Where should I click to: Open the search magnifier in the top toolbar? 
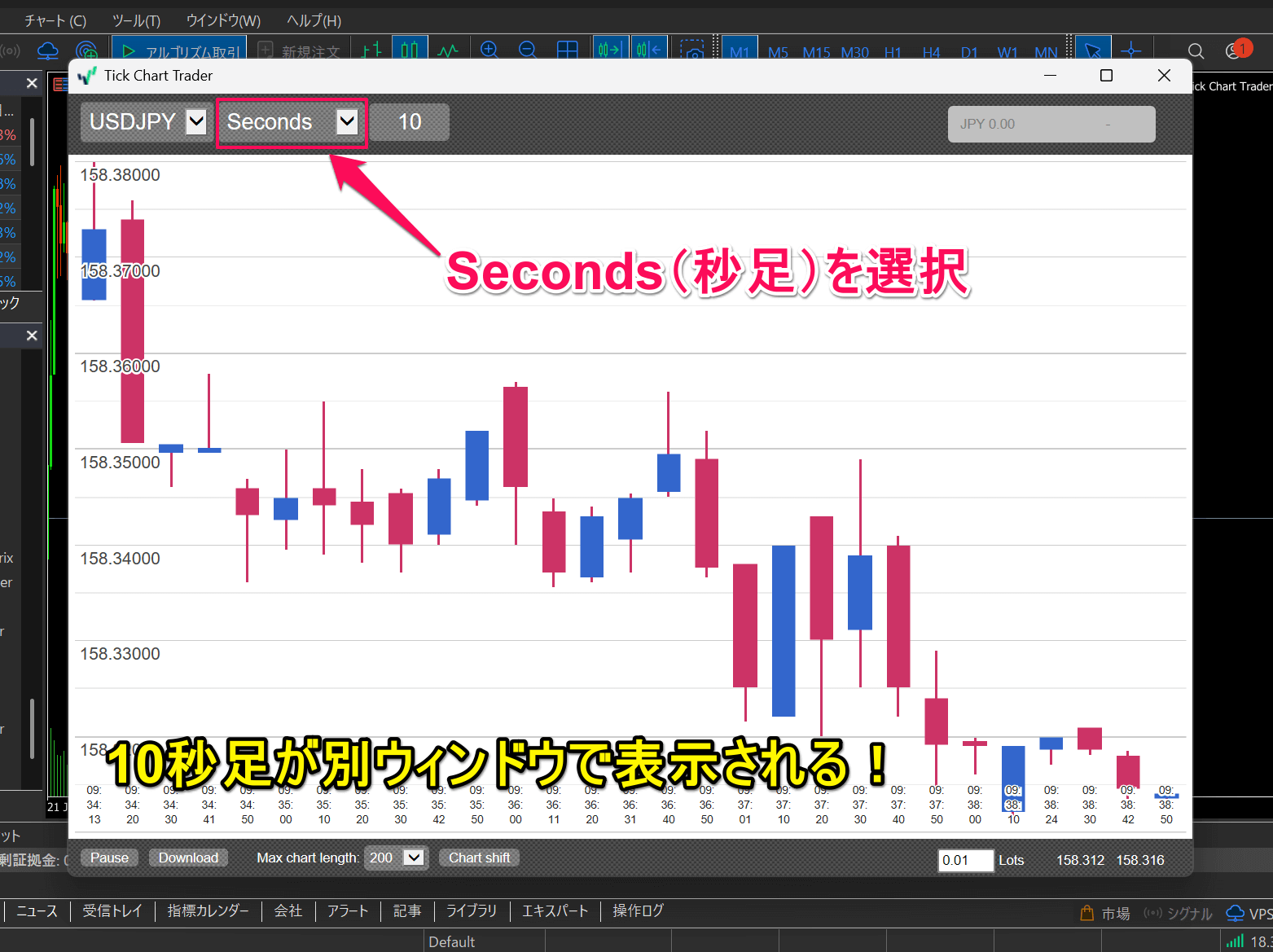pos(1196,50)
